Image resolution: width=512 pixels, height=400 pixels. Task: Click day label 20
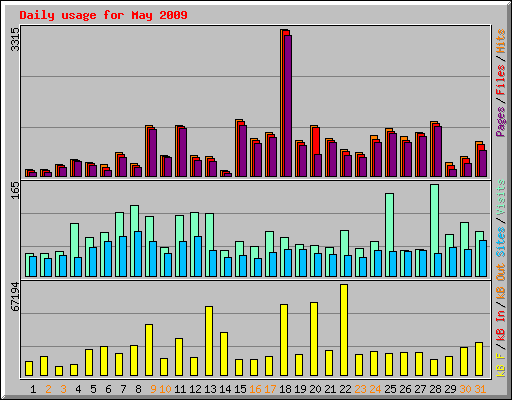[x=315, y=389]
